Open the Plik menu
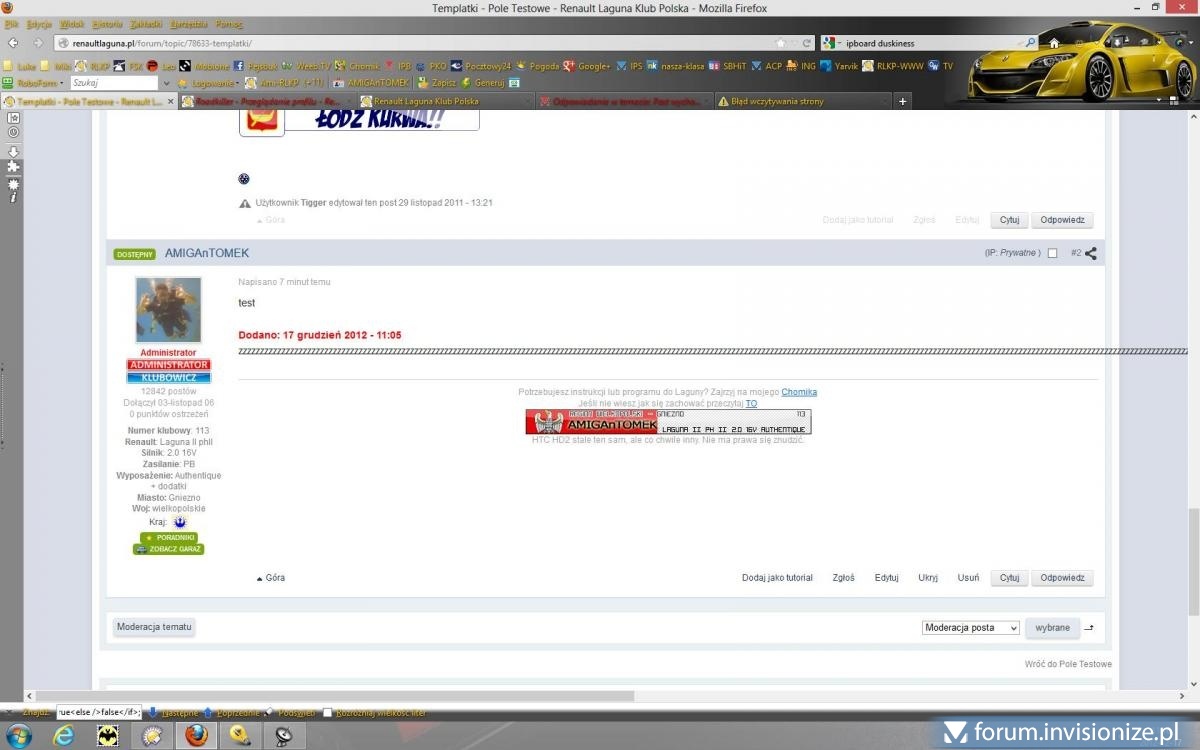 (x=12, y=23)
